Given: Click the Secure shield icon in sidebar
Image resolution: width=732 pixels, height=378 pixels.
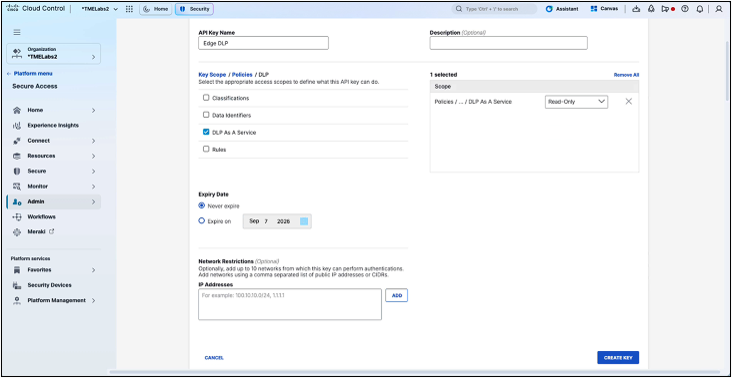Looking at the screenshot, I should point(17,171).
